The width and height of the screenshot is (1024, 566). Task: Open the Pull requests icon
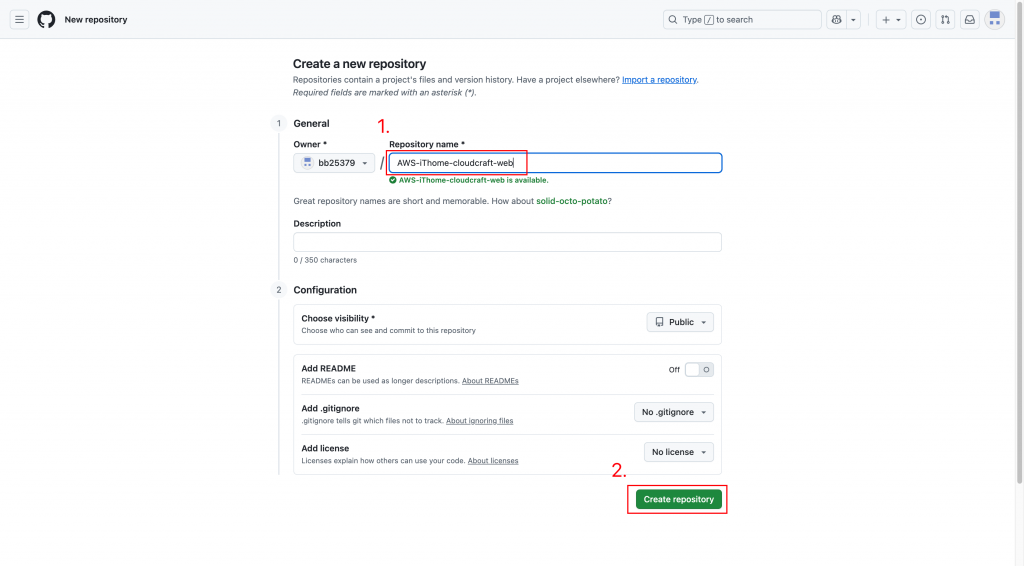tap(945, 19)
